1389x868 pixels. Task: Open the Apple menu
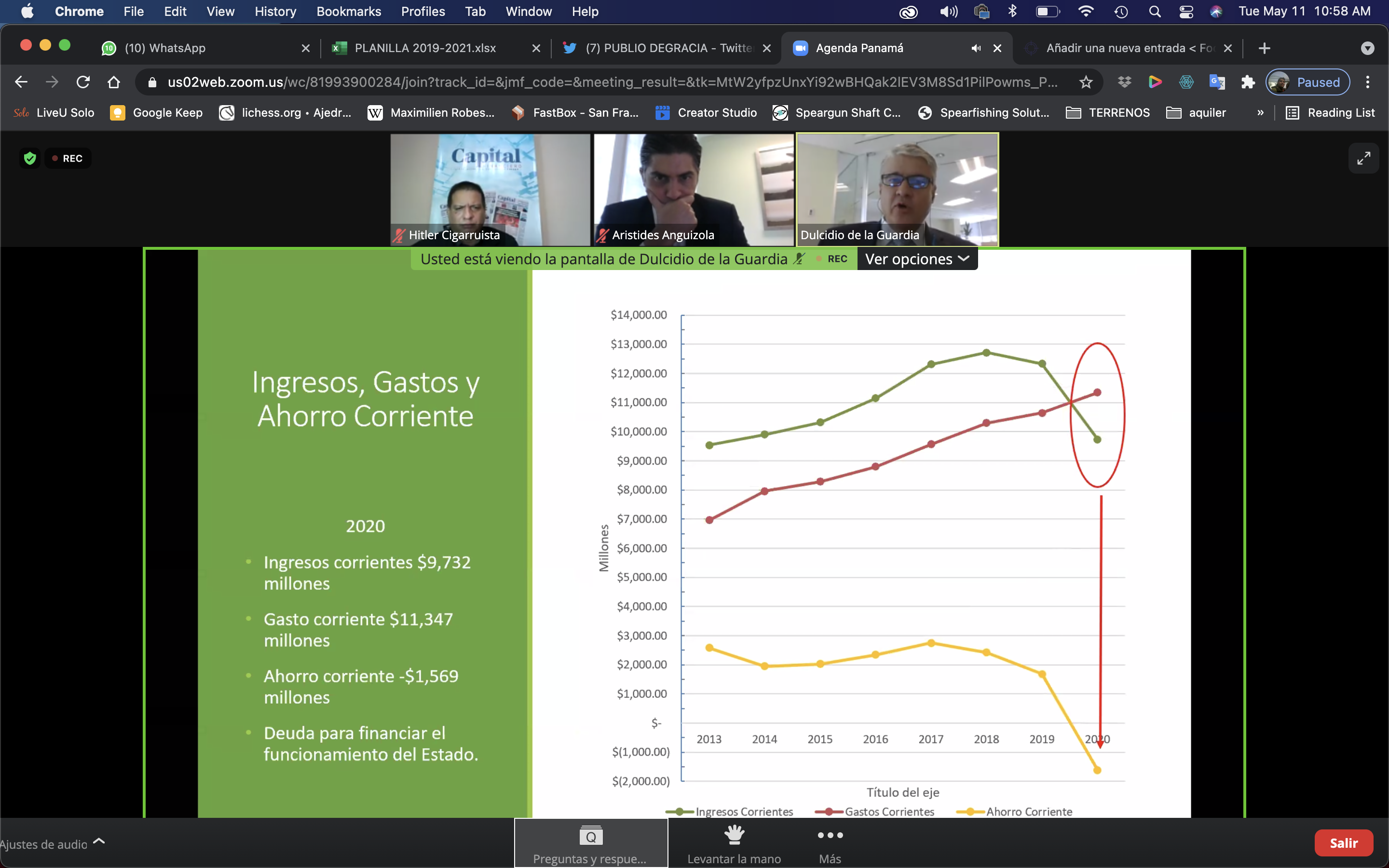(x=27, y=12)
